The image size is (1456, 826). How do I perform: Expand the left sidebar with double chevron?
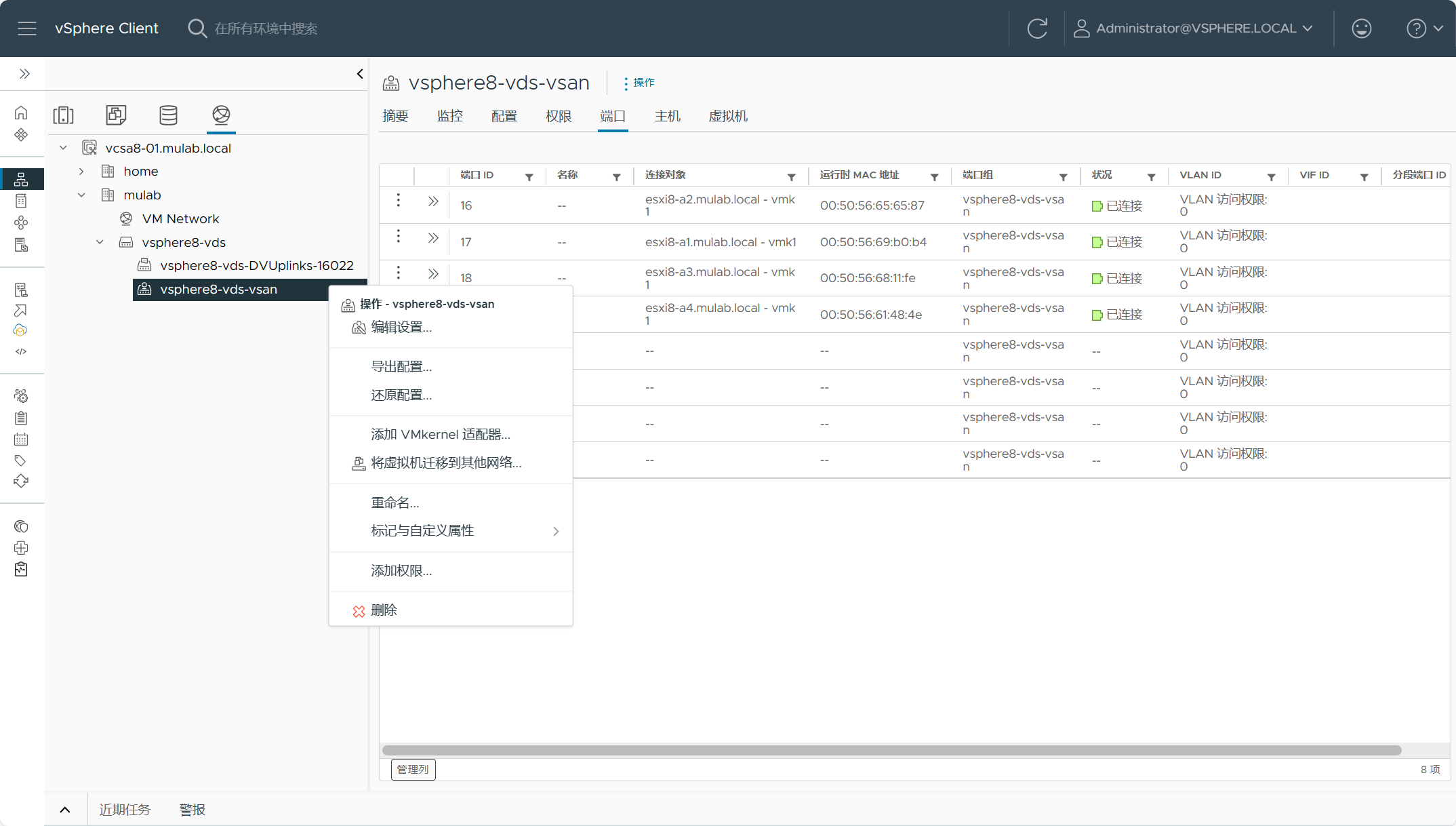24,74
